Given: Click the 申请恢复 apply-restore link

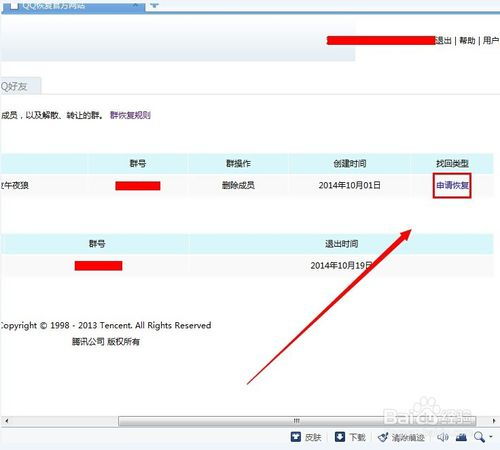Looking at the screenshot, I should [452, 185].
